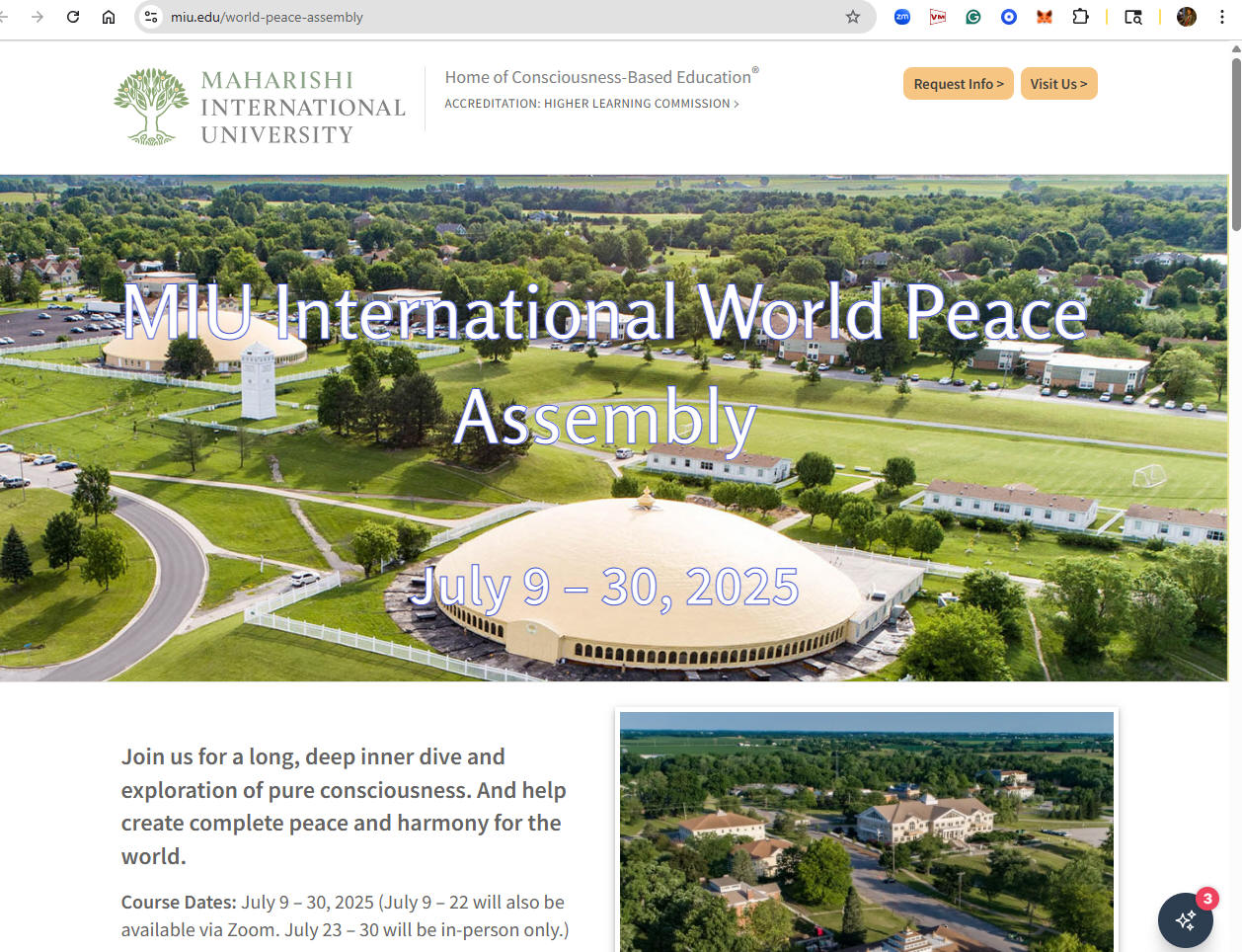The image size is (1242, 952).
Task: Open the site information icon in address bar
Action: [151, 17]
